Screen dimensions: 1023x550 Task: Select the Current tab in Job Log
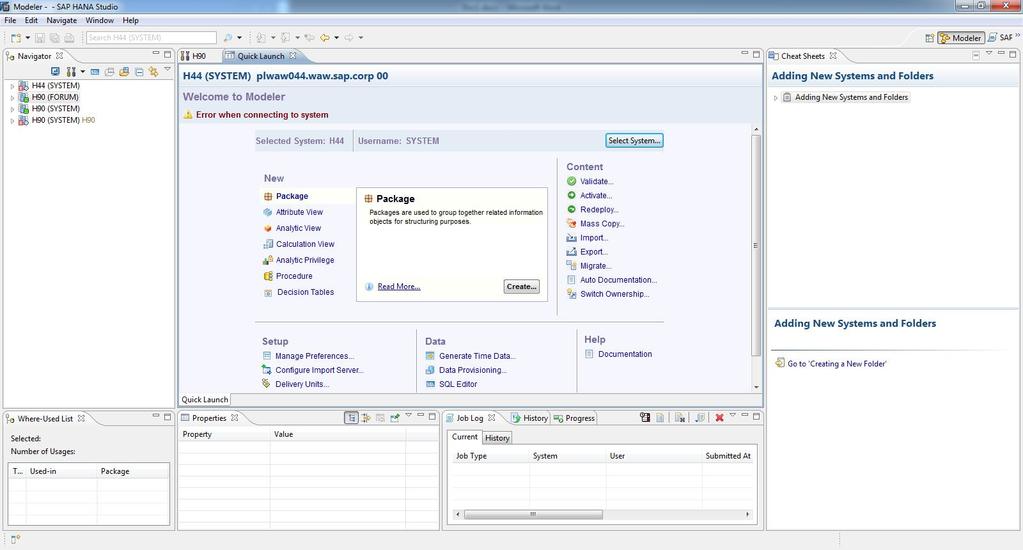[x=465, y=437]
